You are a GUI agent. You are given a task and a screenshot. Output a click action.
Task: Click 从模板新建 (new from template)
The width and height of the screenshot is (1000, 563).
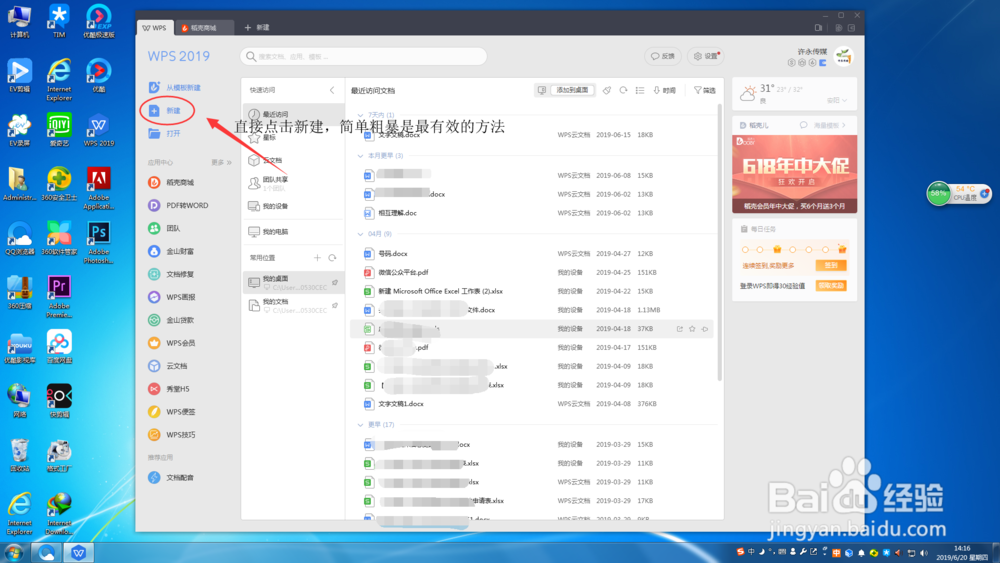click(175, 87)
